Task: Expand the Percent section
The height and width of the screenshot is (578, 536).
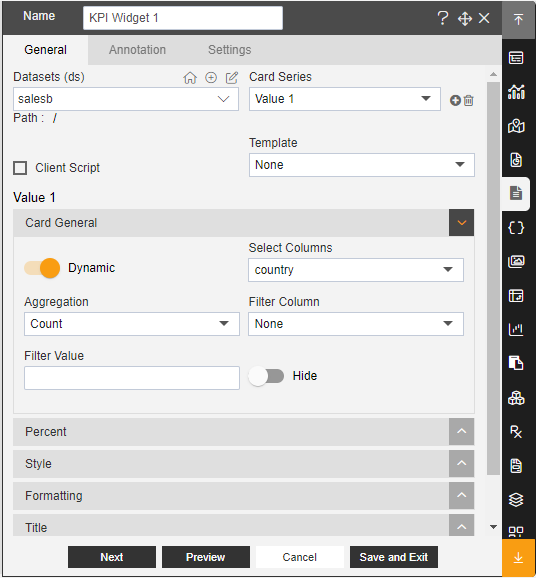Action: click(243, 432)
